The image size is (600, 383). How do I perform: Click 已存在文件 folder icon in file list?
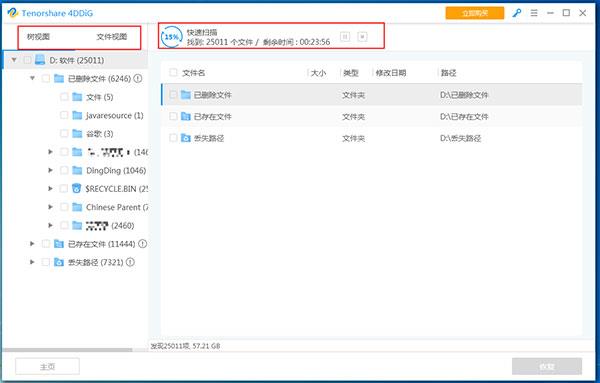186,116
